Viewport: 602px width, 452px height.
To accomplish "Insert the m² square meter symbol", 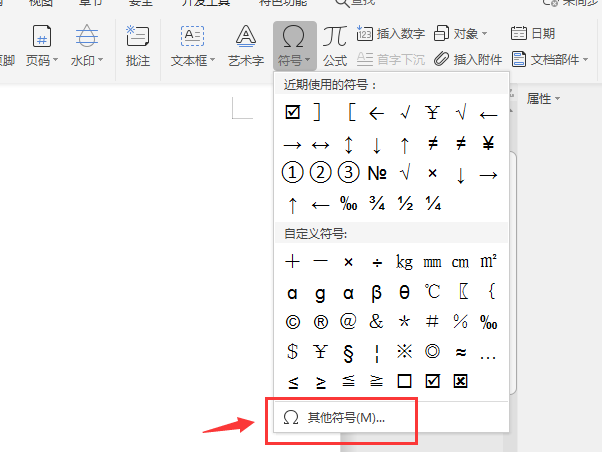I will [488, 261].
